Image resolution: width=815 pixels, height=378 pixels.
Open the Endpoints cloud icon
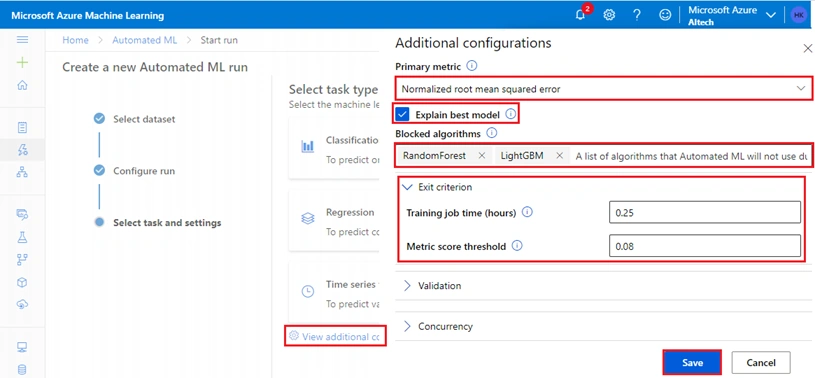pyautogui.click(x=22, y=305)
